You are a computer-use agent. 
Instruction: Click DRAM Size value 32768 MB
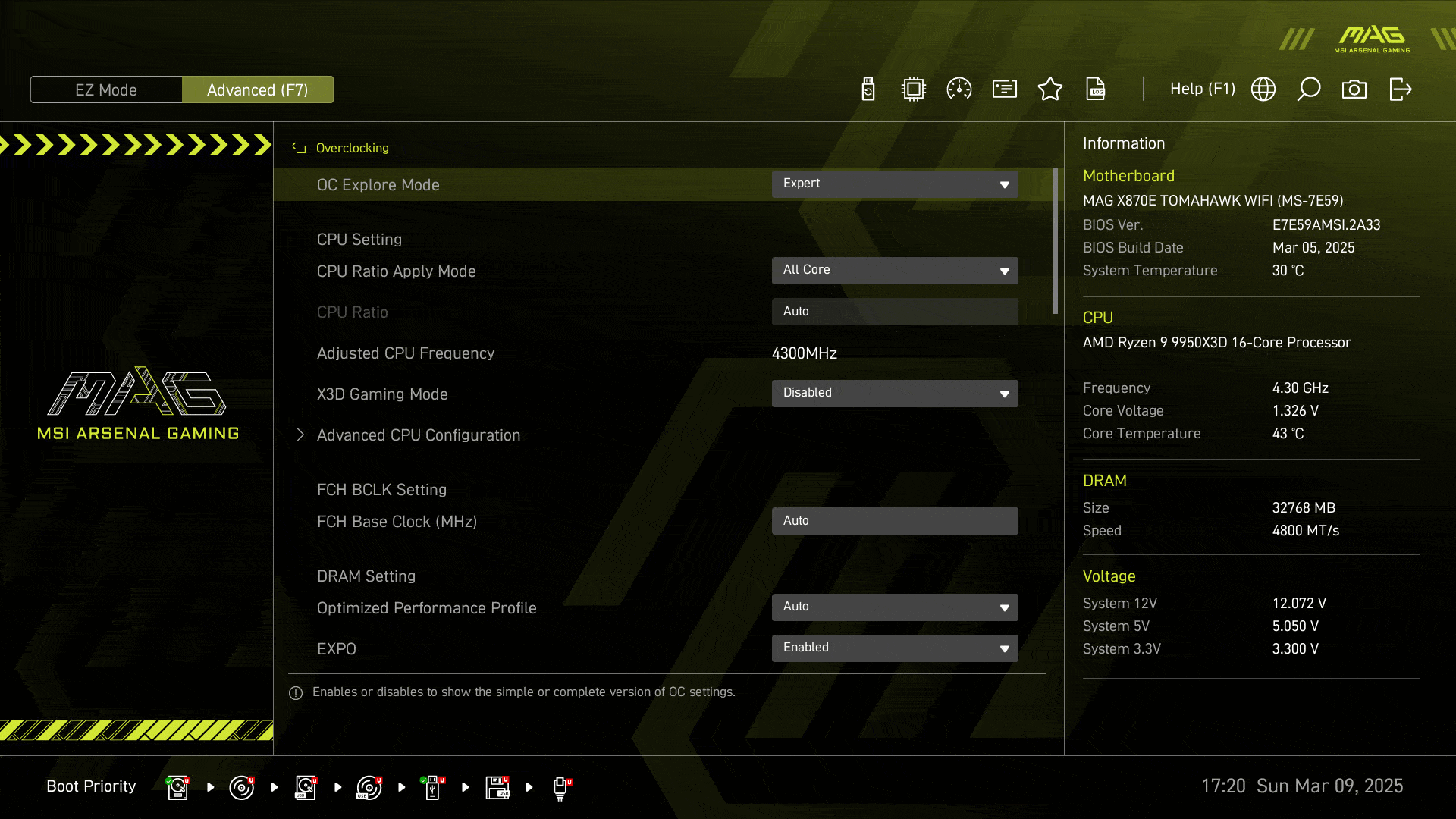point(1304,508)
